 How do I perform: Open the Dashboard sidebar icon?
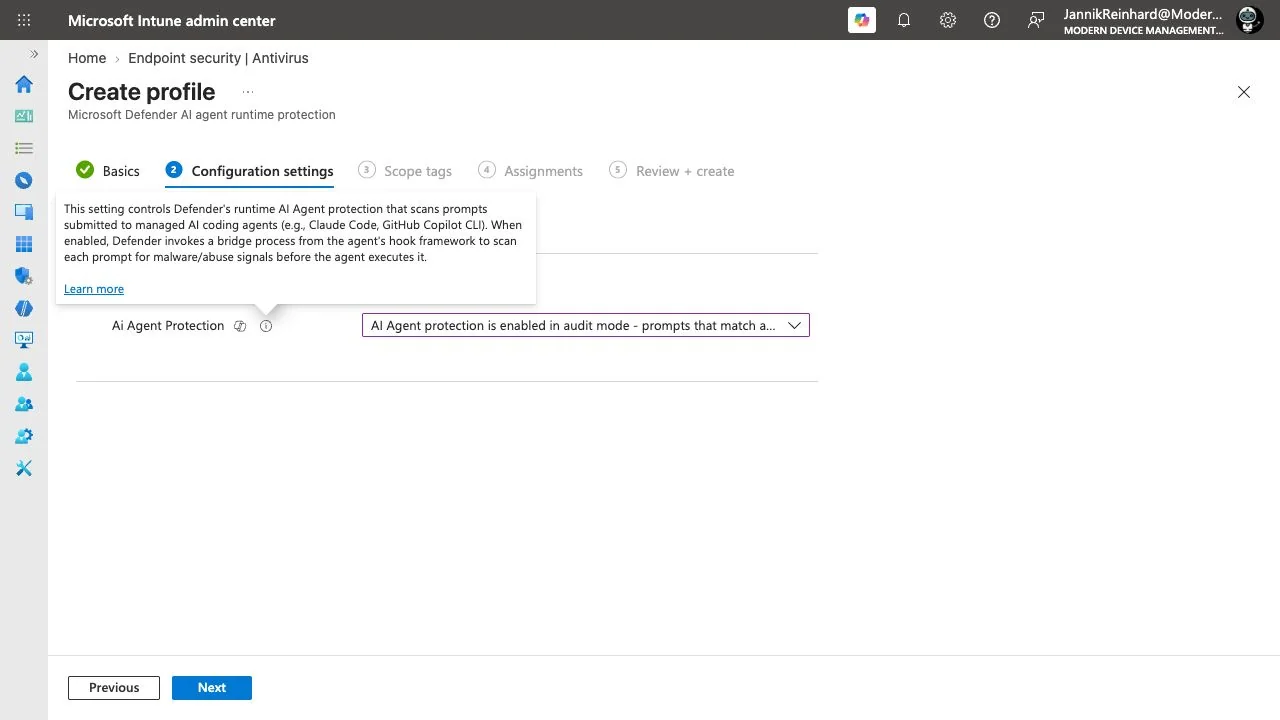pyautogui.click(x=24, y=116)
